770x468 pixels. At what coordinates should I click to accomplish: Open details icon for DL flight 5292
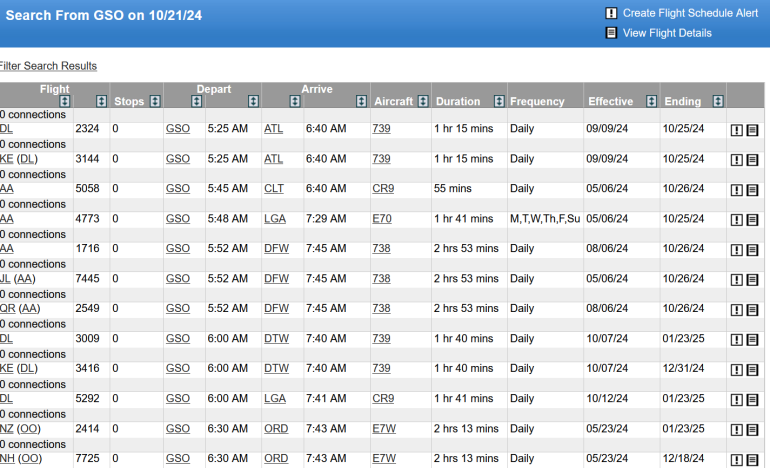pyautogui.click(x=752, y=400)
